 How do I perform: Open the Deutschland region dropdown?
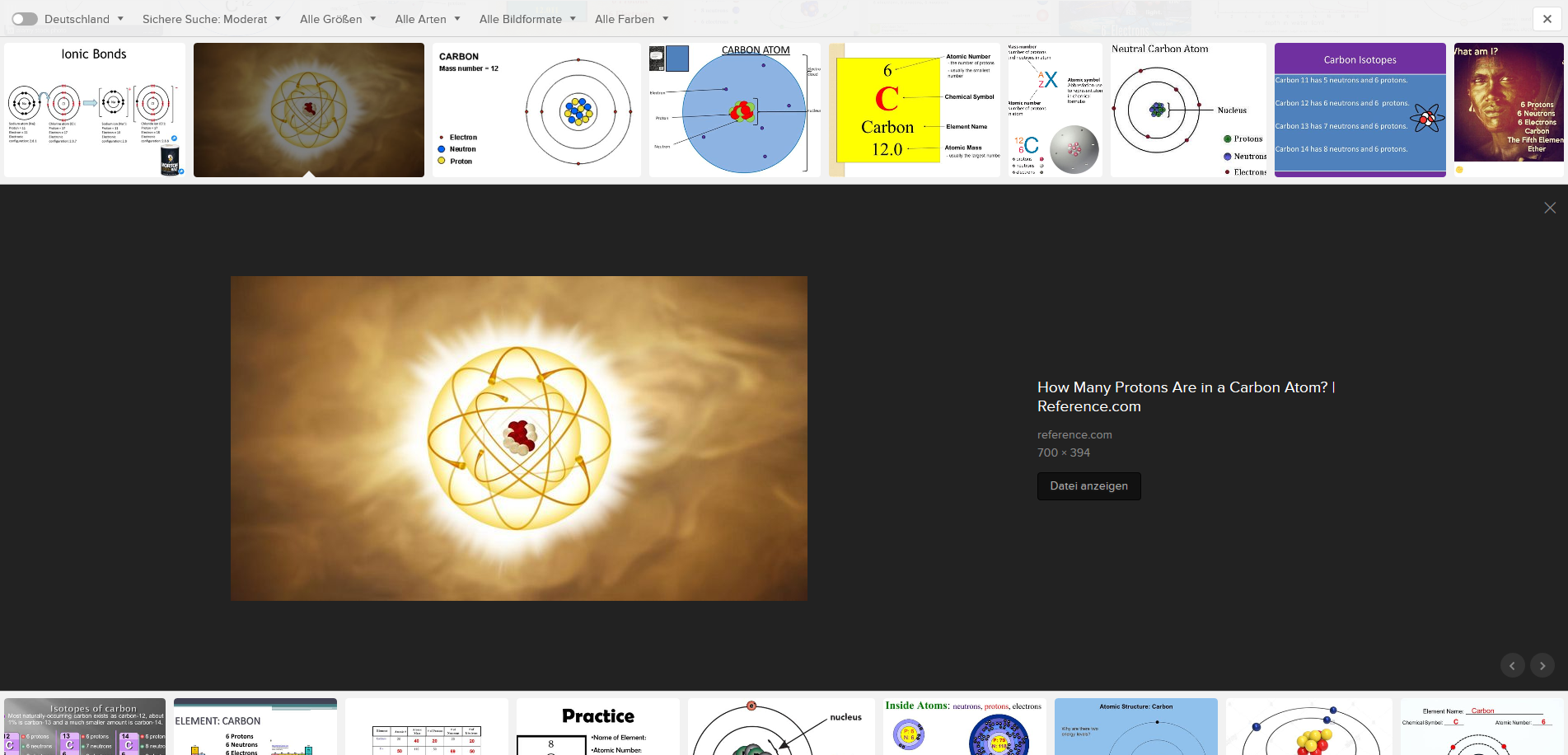pos(84,19)
